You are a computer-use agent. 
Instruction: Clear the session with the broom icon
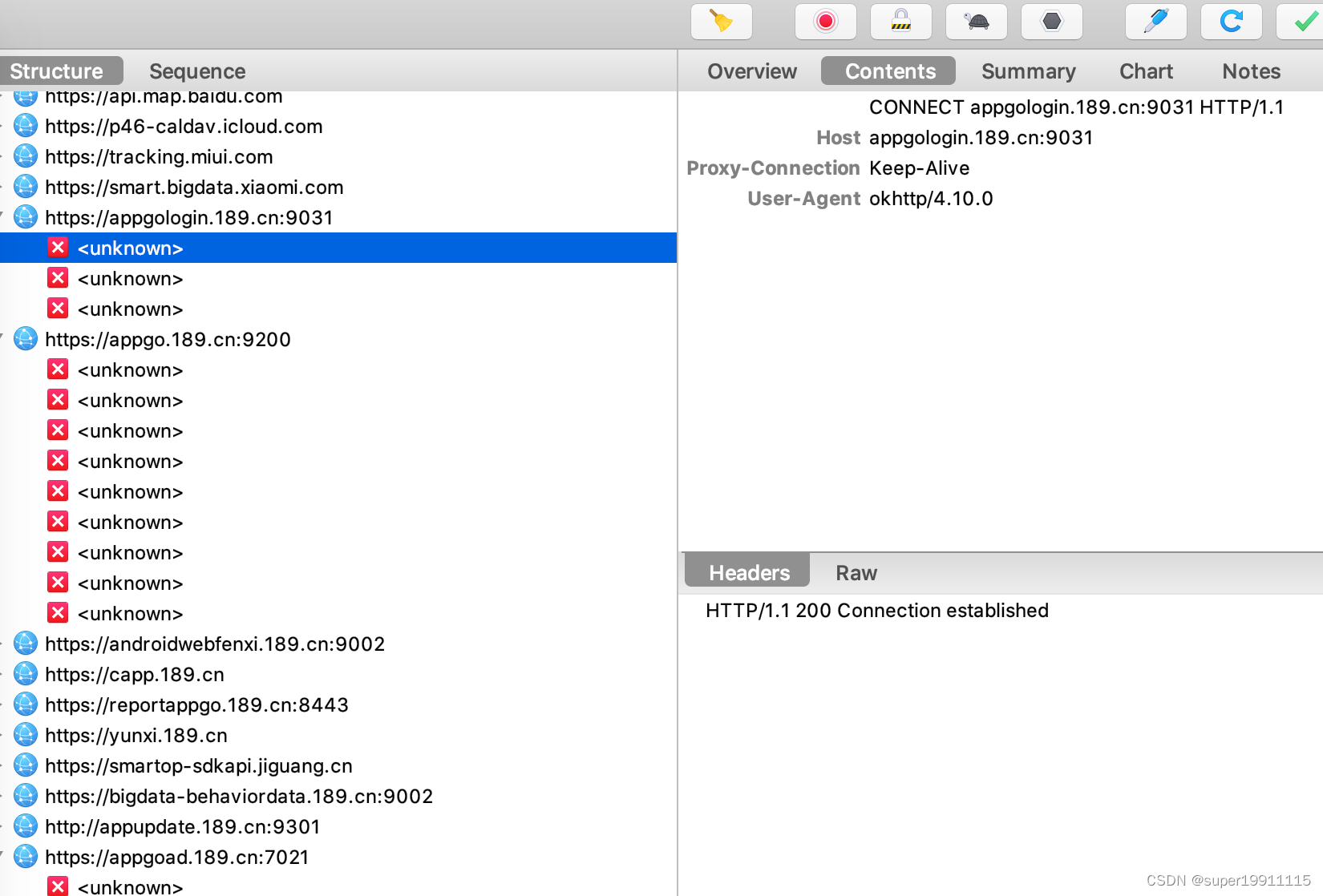(722, 21)
